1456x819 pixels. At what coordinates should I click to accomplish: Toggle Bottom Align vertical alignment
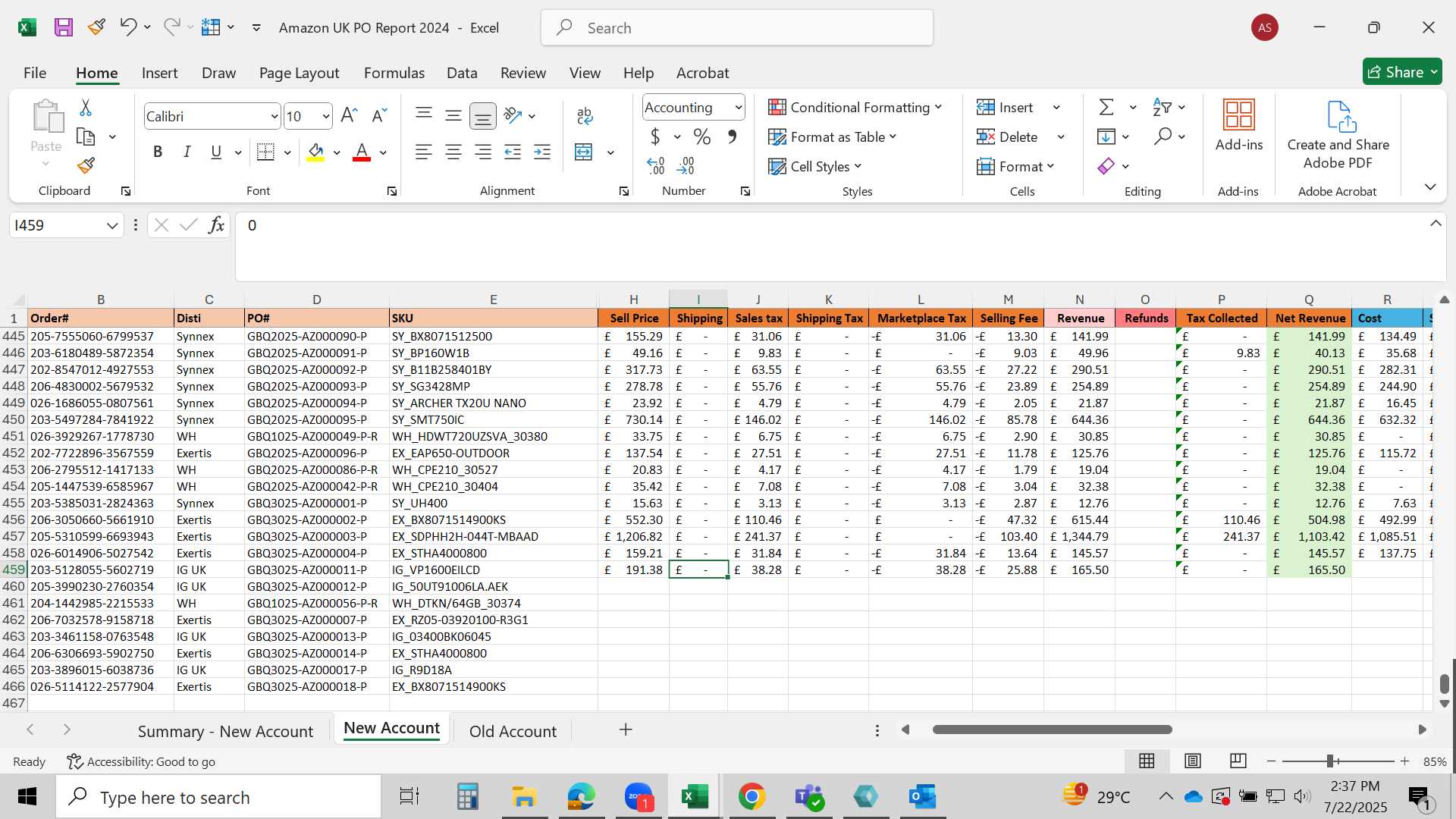tap(483, 116)
